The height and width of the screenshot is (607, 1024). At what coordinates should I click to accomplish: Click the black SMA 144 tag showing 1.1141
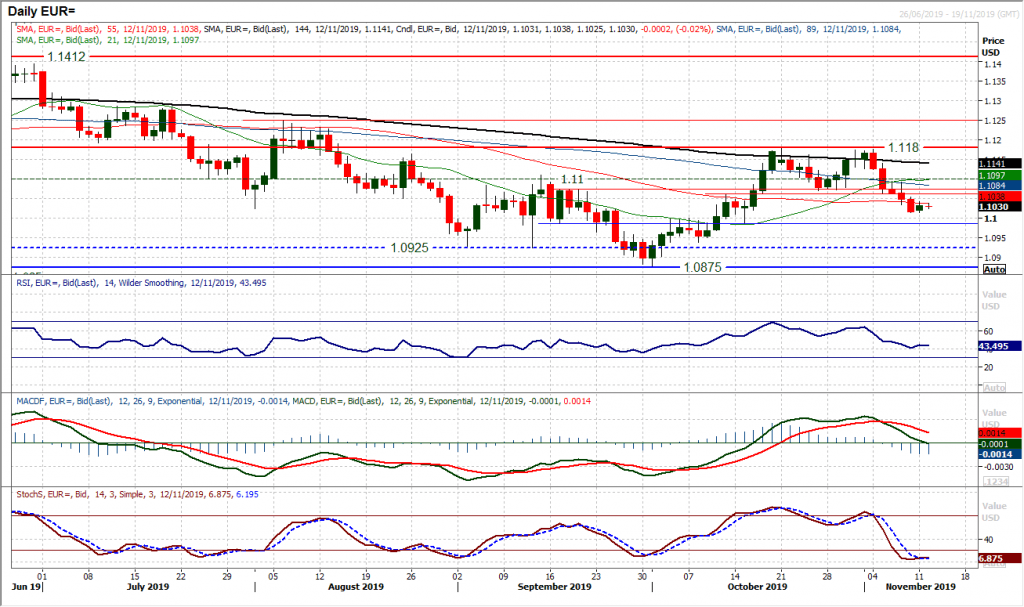[993, 164]
